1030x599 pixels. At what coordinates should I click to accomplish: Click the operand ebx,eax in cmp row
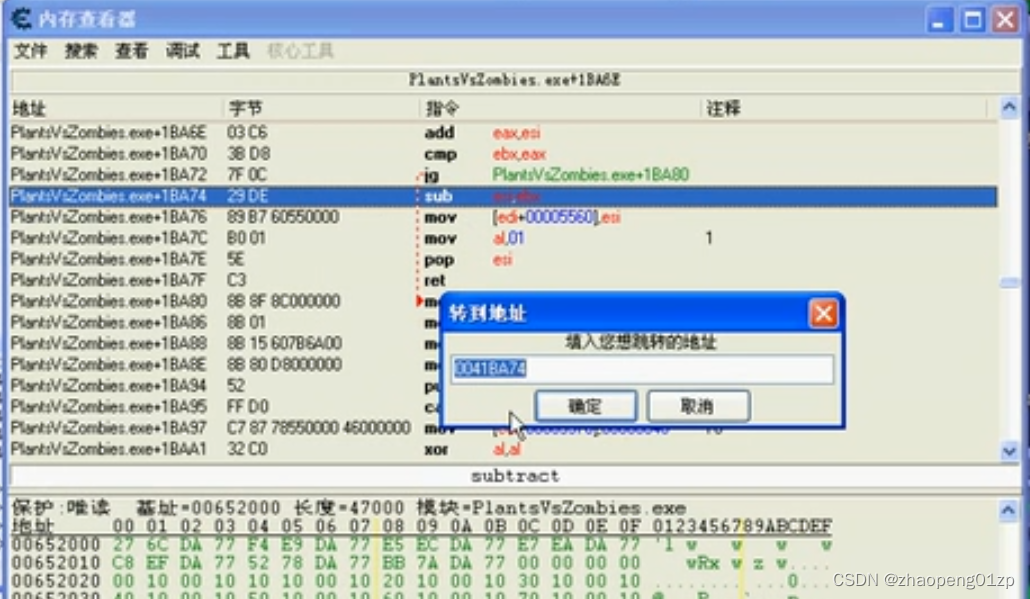point(519,154)
